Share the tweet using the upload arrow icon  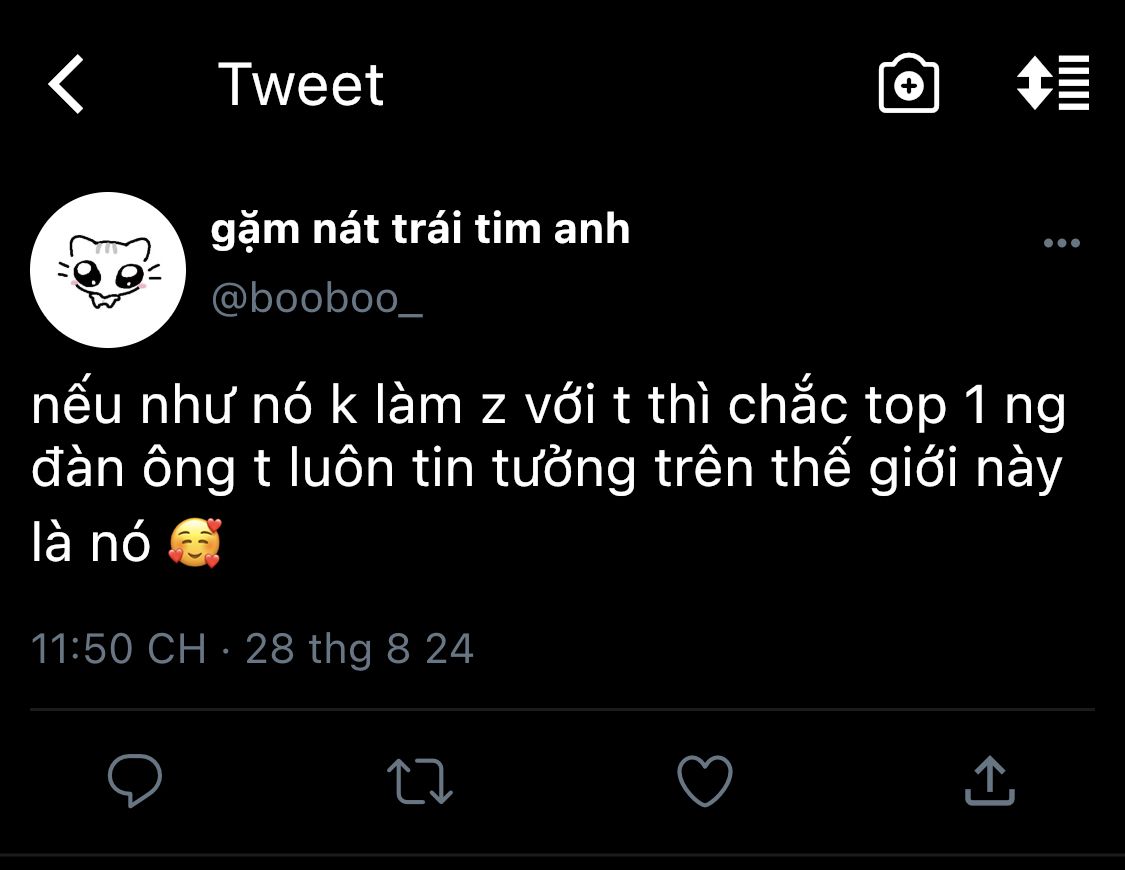tap(989, 780)
